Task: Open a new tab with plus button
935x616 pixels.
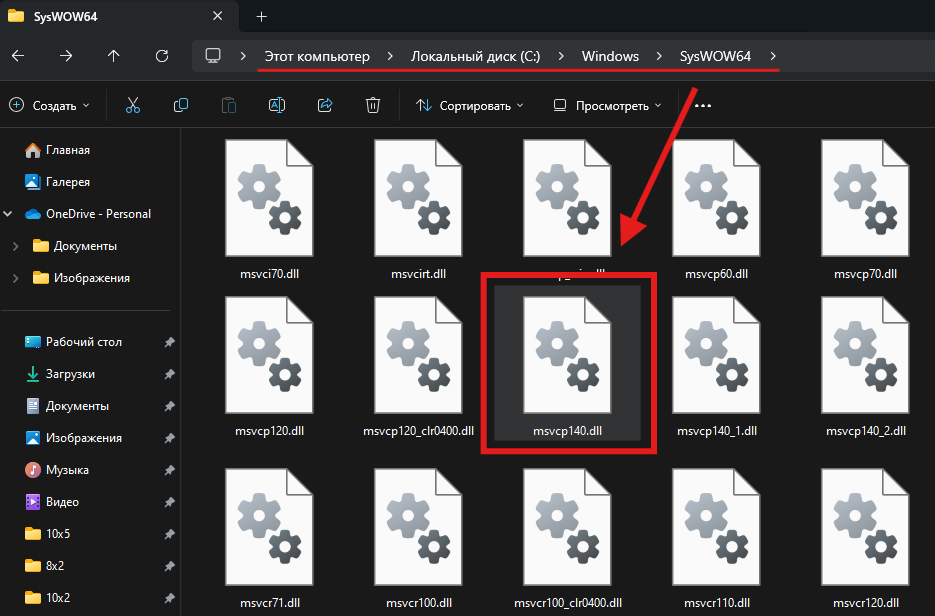Action: [x=262, y=16]
